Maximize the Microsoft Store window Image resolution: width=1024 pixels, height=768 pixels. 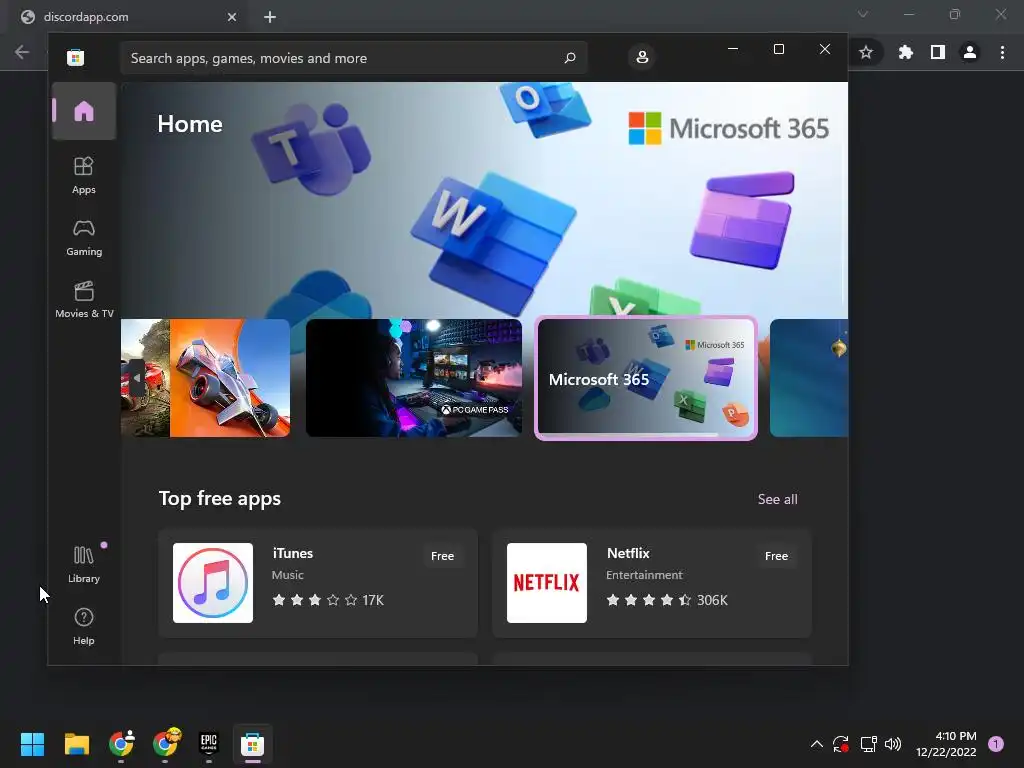[778, 49]
